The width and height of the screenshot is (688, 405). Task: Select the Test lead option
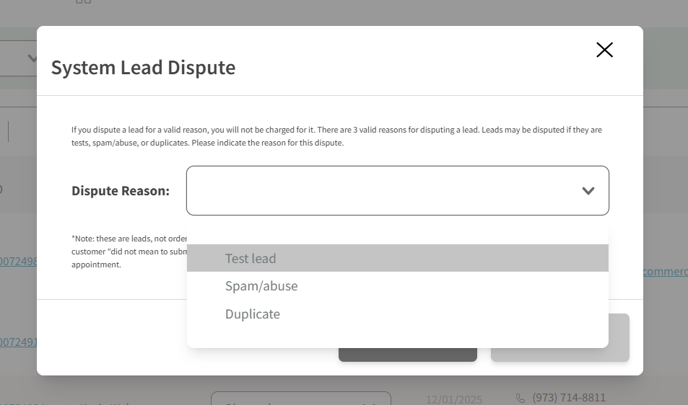click(251, 258)
